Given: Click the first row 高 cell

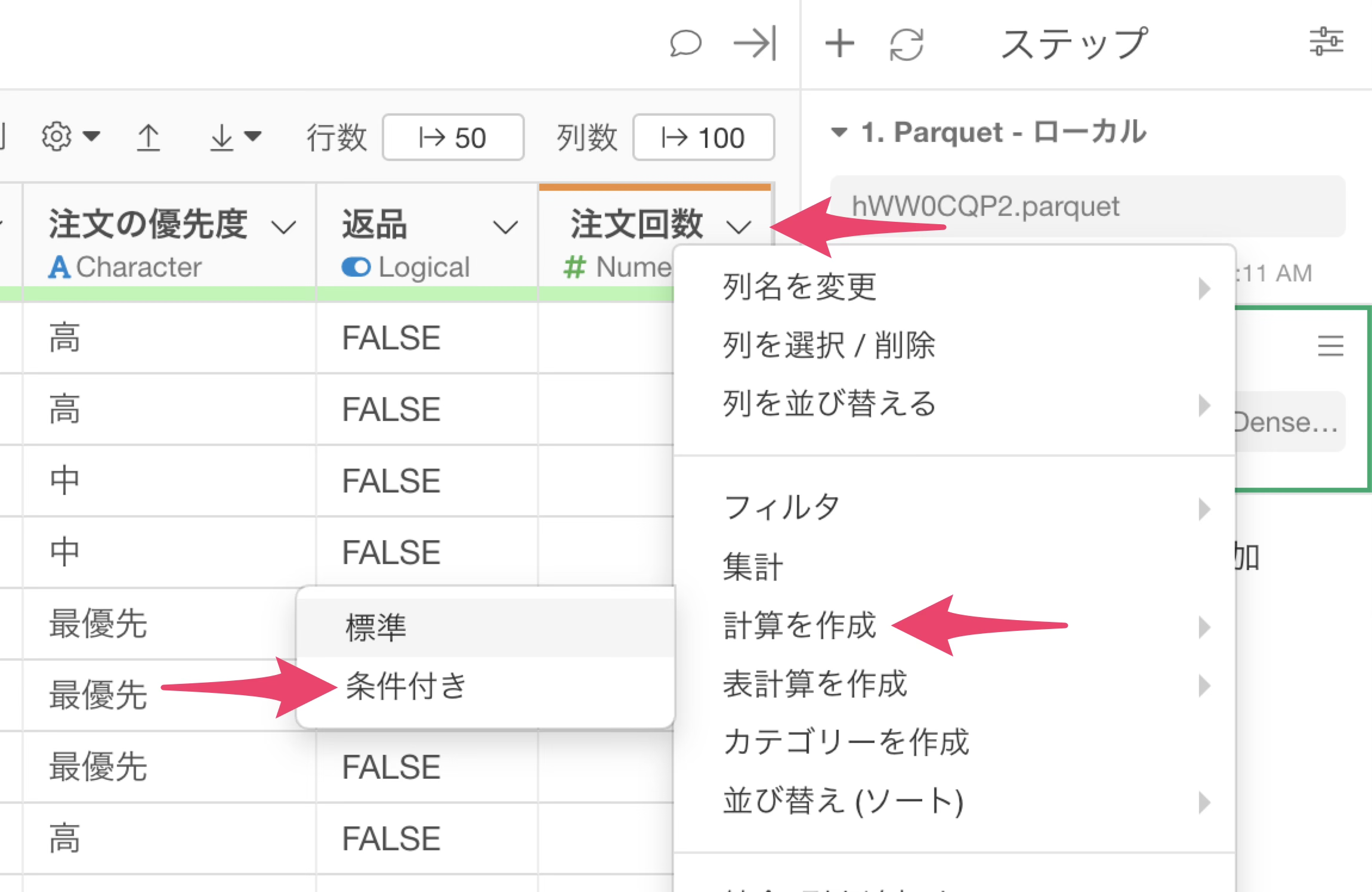Looking at the screenshot, I should point(169,338).
